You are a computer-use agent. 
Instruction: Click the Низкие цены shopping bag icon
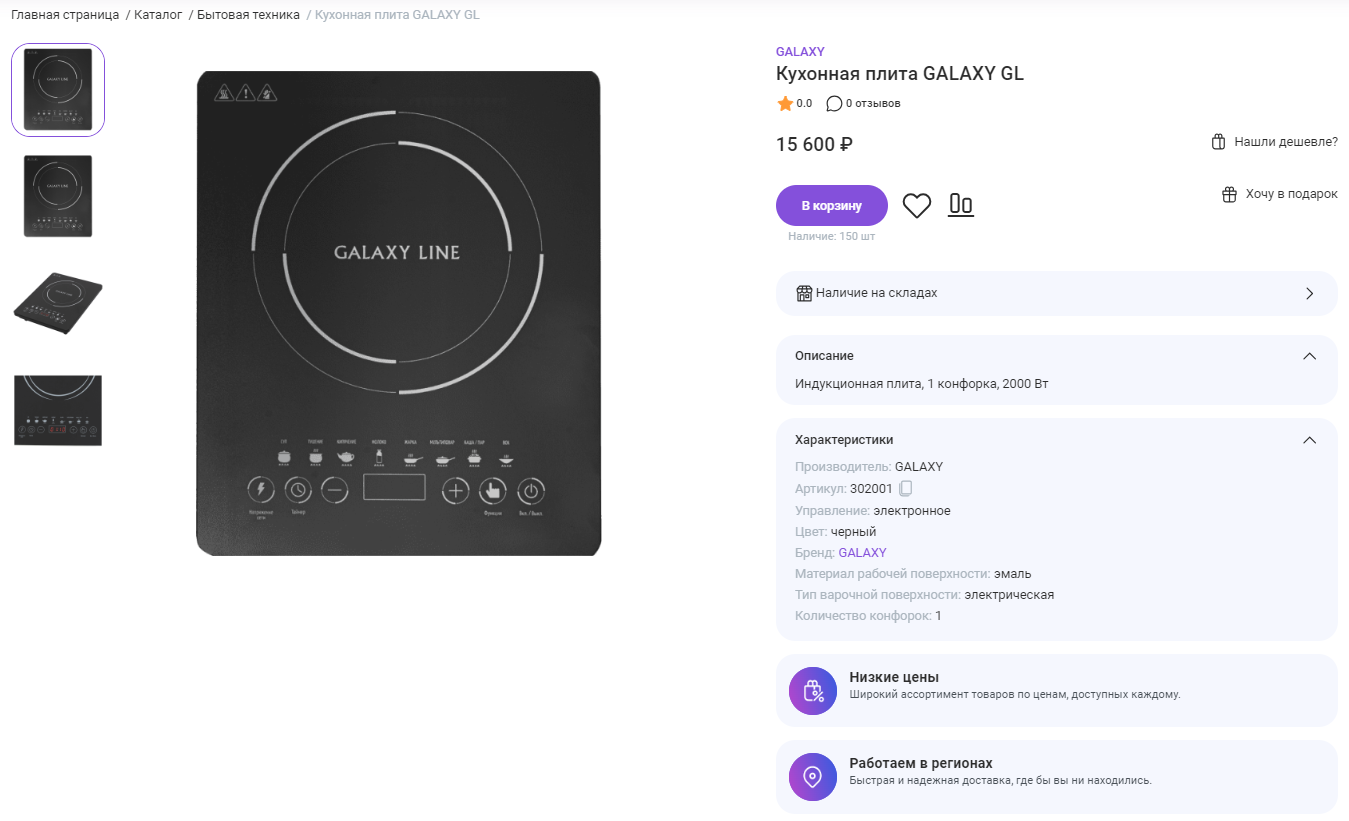pos(813,691)
